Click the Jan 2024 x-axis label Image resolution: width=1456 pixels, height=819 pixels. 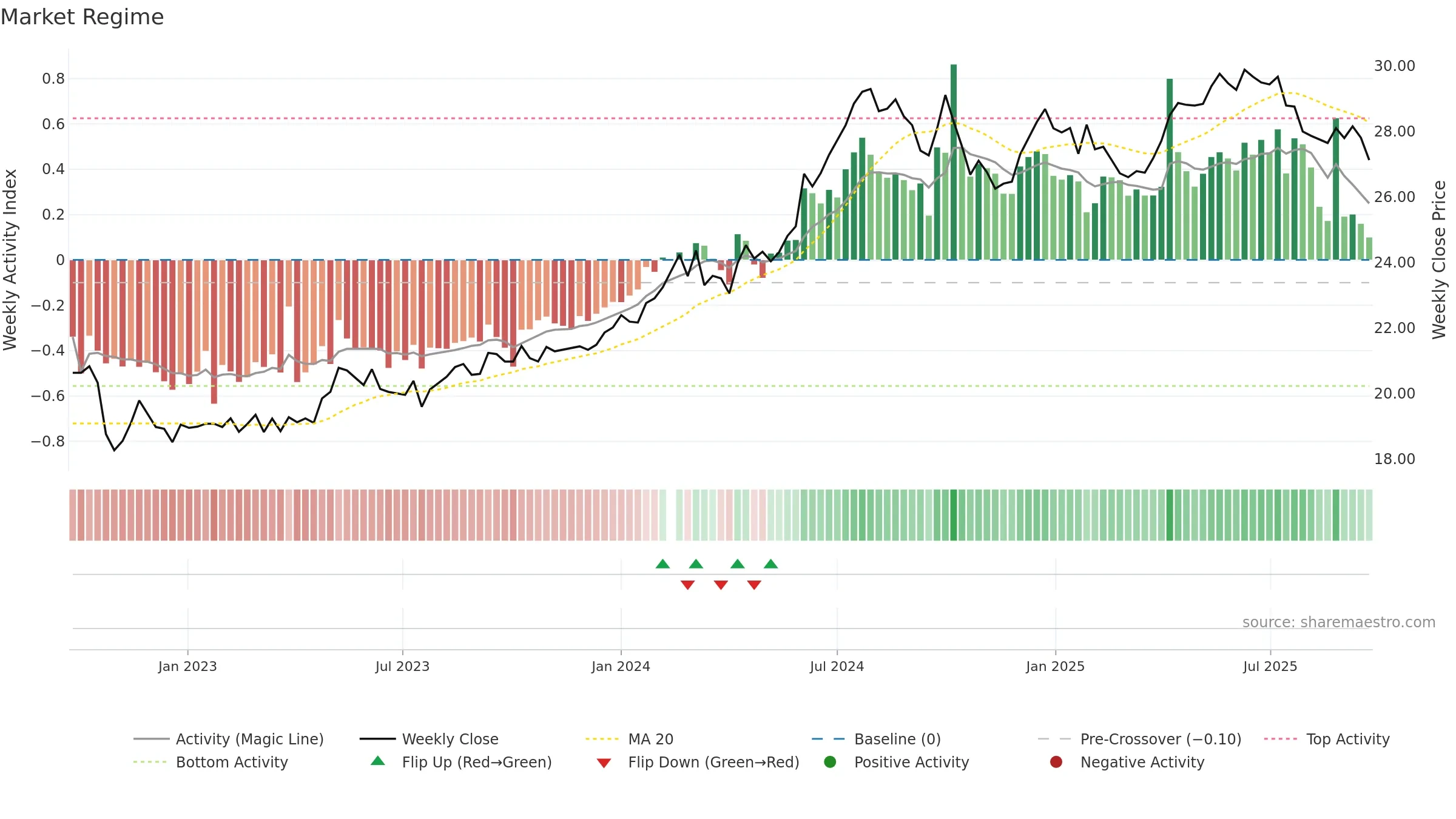coord(621,666)
